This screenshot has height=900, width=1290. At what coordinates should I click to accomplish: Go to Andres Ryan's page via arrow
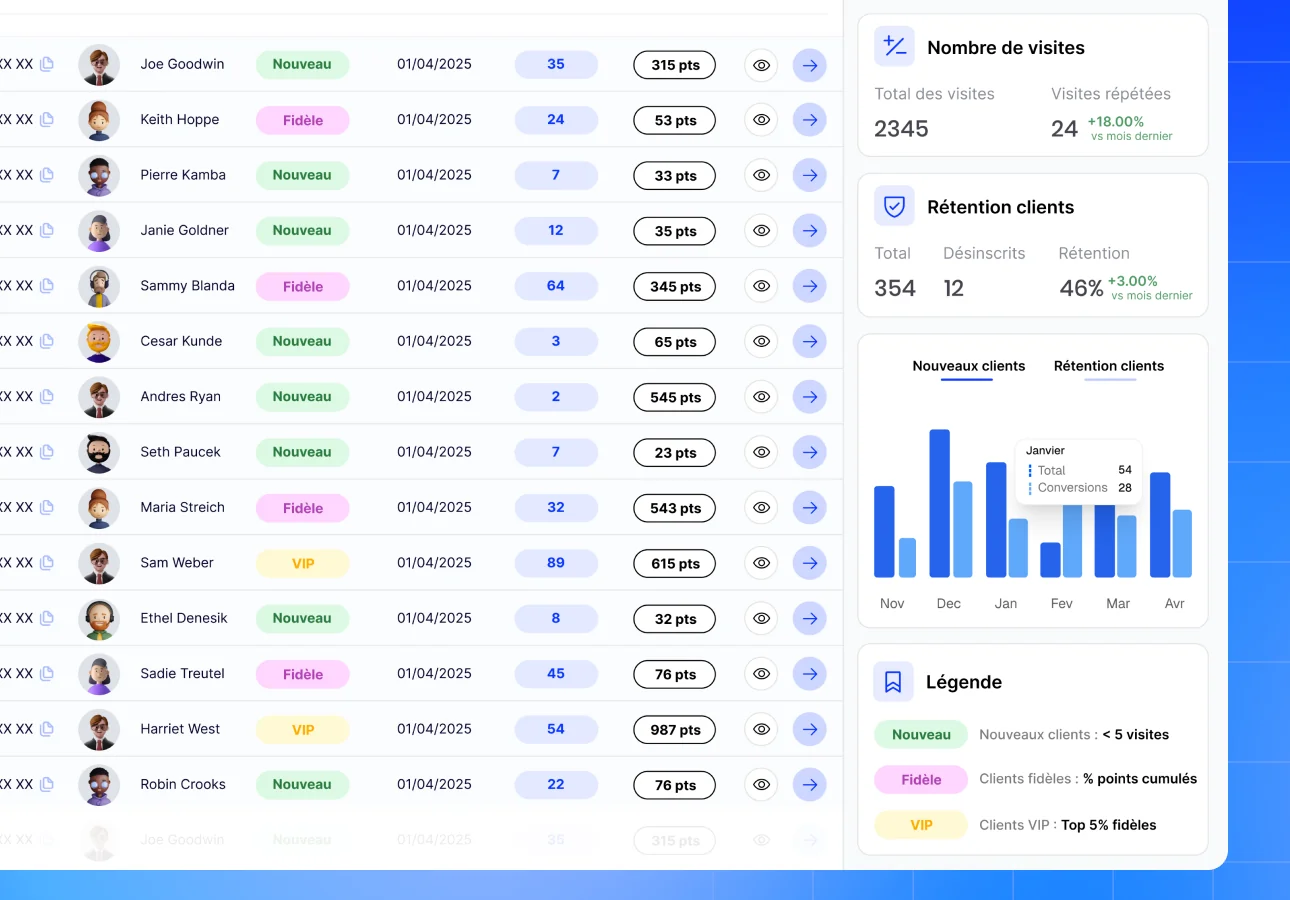coord(810,397)
